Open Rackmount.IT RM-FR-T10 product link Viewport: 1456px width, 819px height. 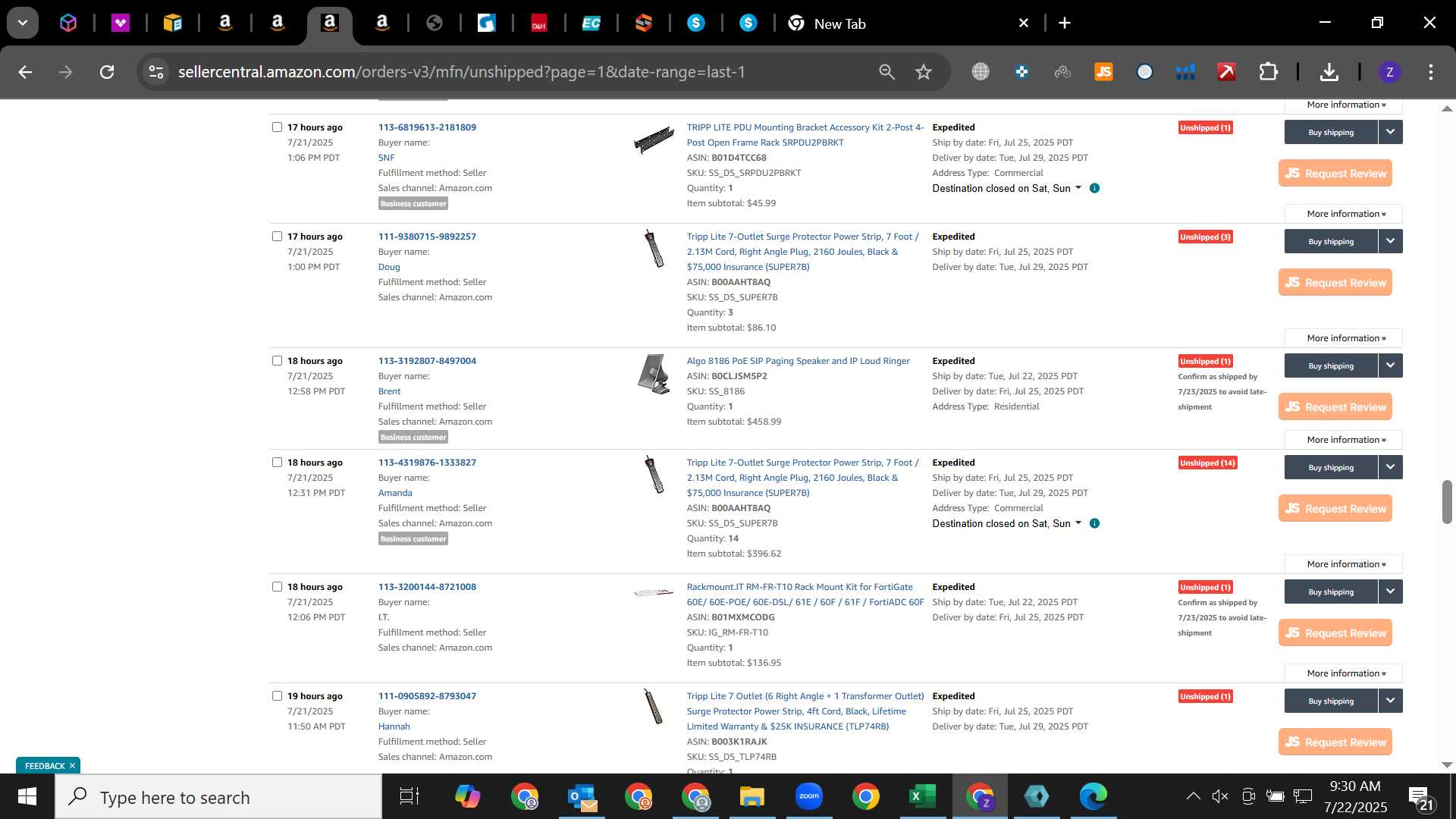(805, 595)
